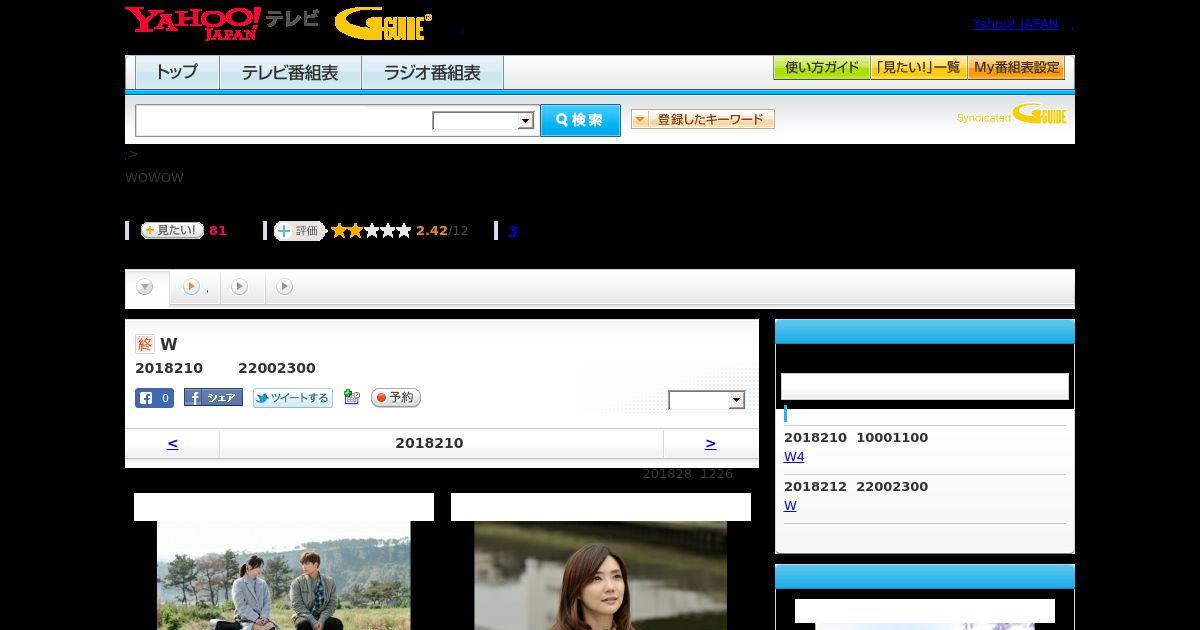
Task: Click the 見たい! button
Action: (x=172, y=230)
